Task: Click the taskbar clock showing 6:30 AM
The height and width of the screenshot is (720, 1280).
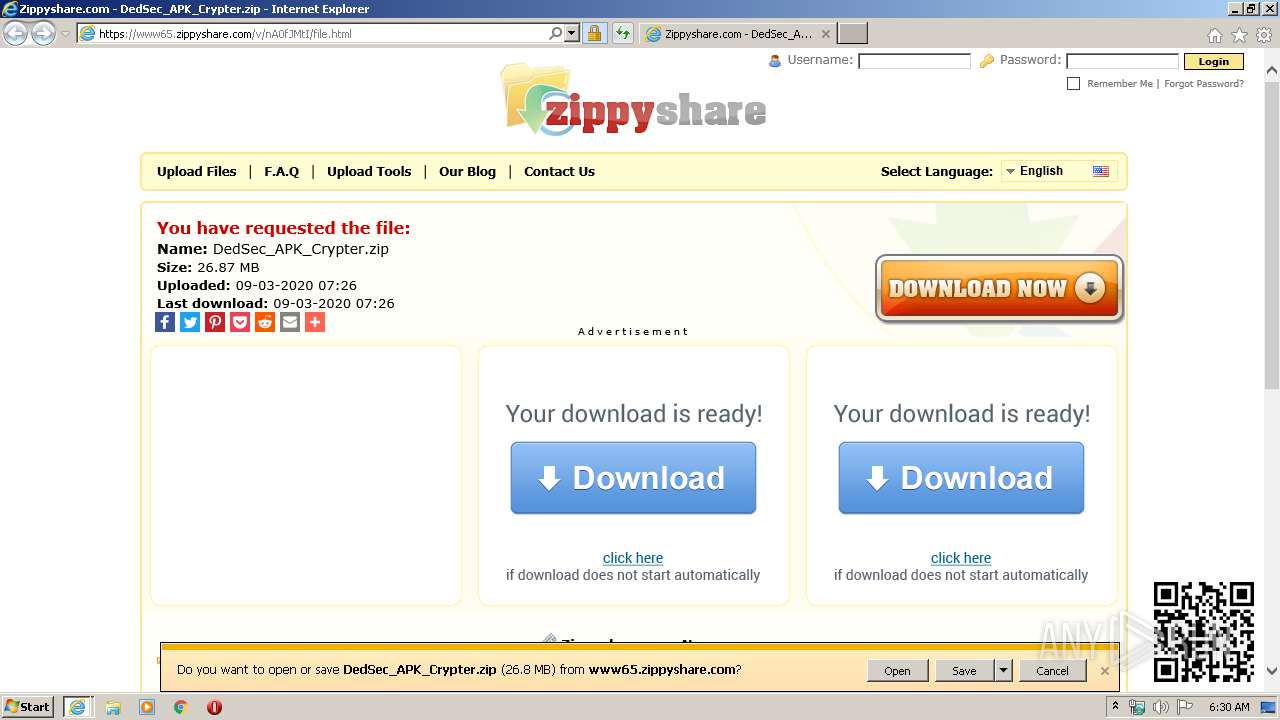Action: click(x=1229, y=707)
